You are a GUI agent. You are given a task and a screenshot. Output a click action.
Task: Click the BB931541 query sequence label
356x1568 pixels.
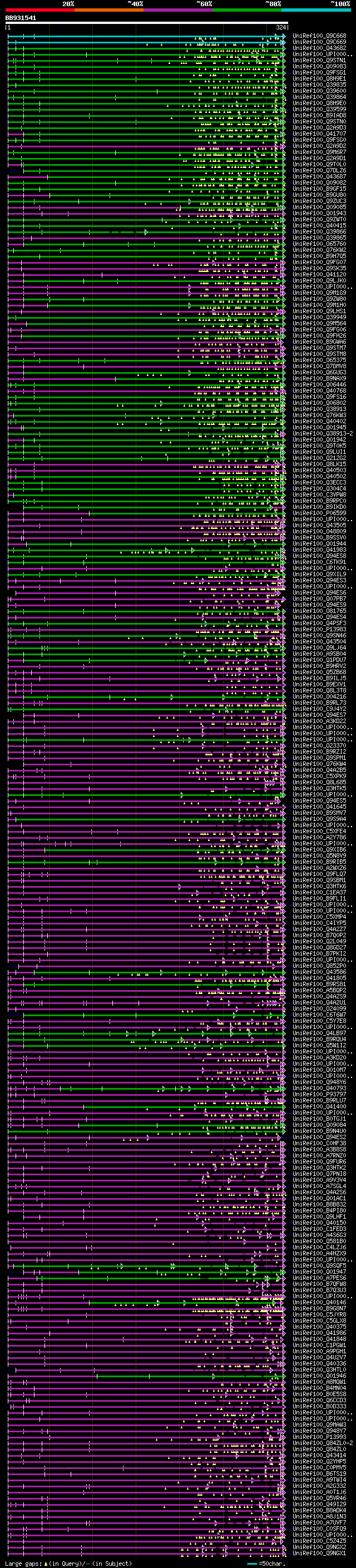coord(21,18)
